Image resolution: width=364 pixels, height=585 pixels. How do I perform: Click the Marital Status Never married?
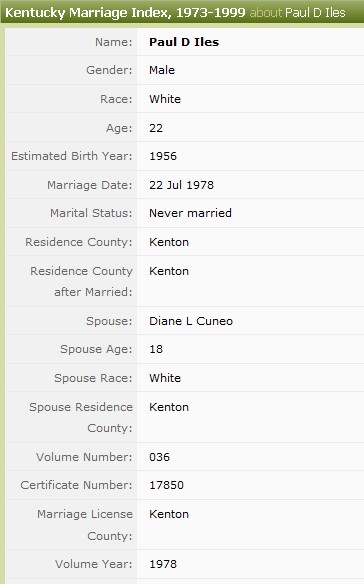pos(190,213)
